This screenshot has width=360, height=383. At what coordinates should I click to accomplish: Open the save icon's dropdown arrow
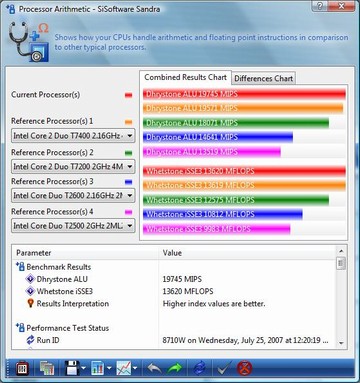(83, 369)
